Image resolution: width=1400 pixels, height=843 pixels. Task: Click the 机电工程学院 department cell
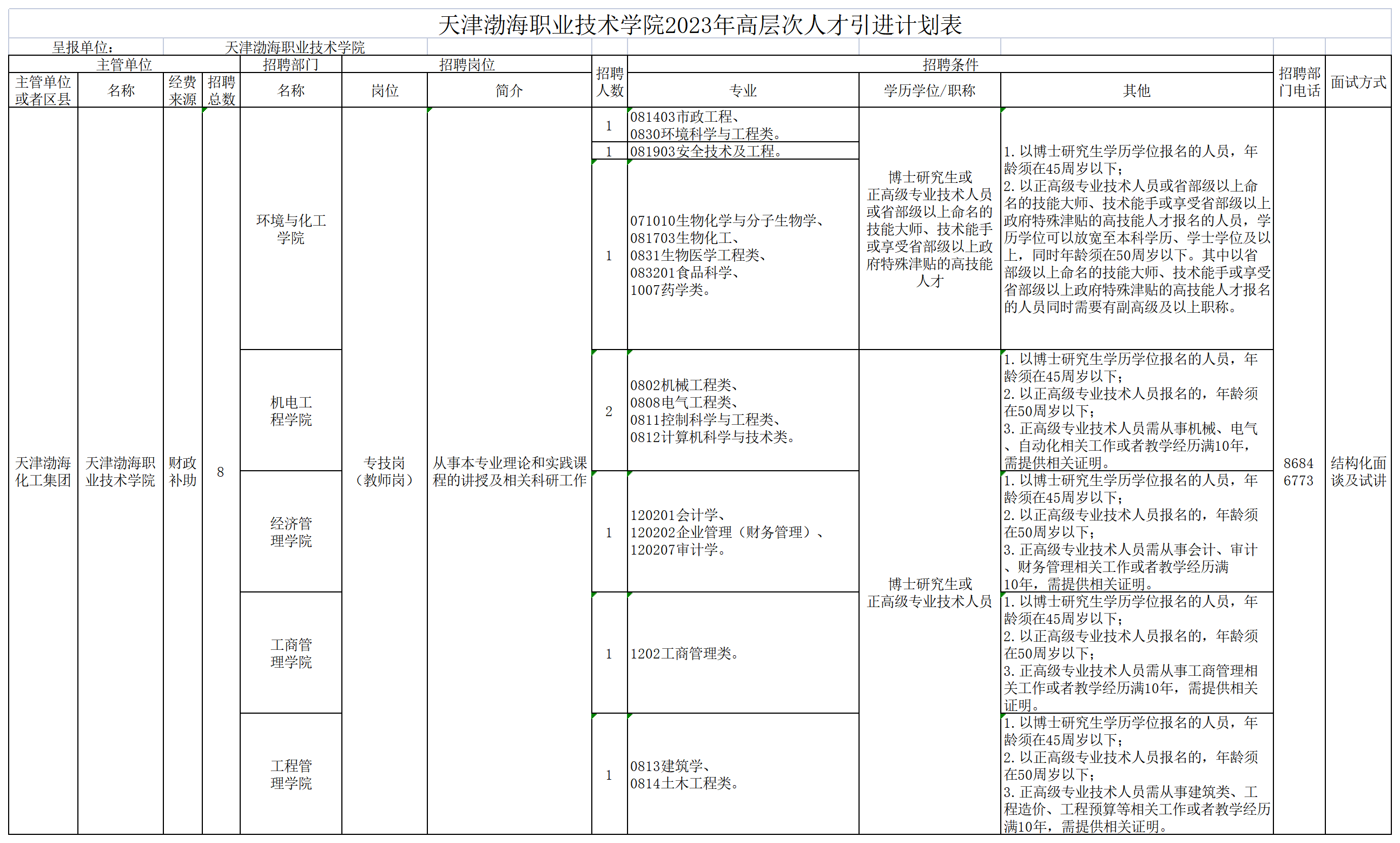(x=291, y=410)
